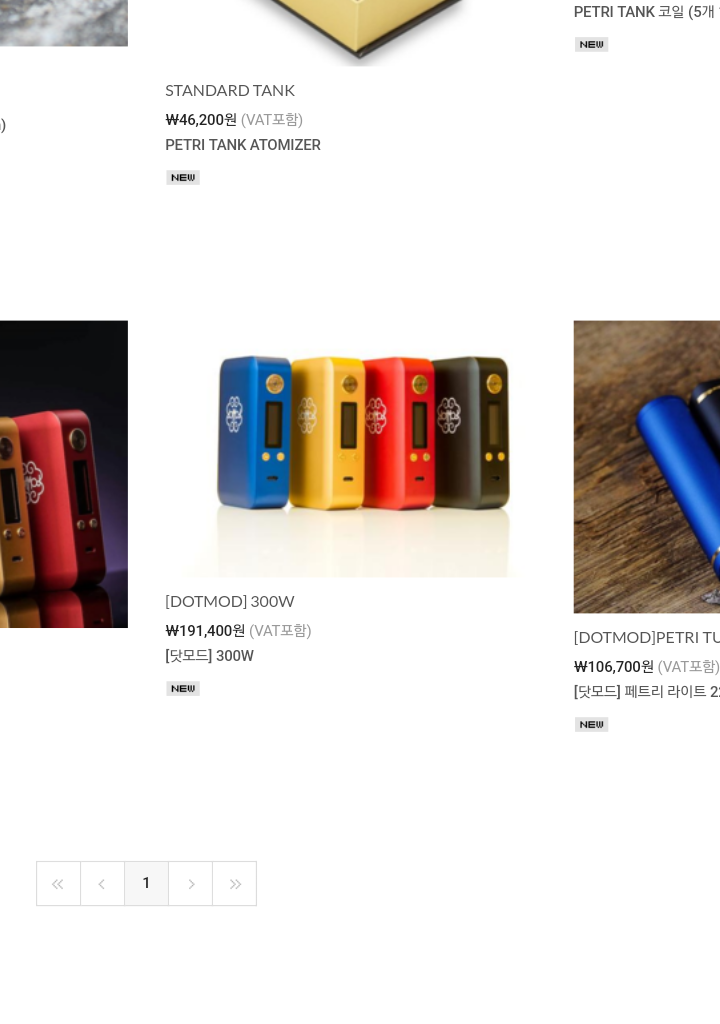Go to first page with double-left arrow

click(x=58, y=884)
